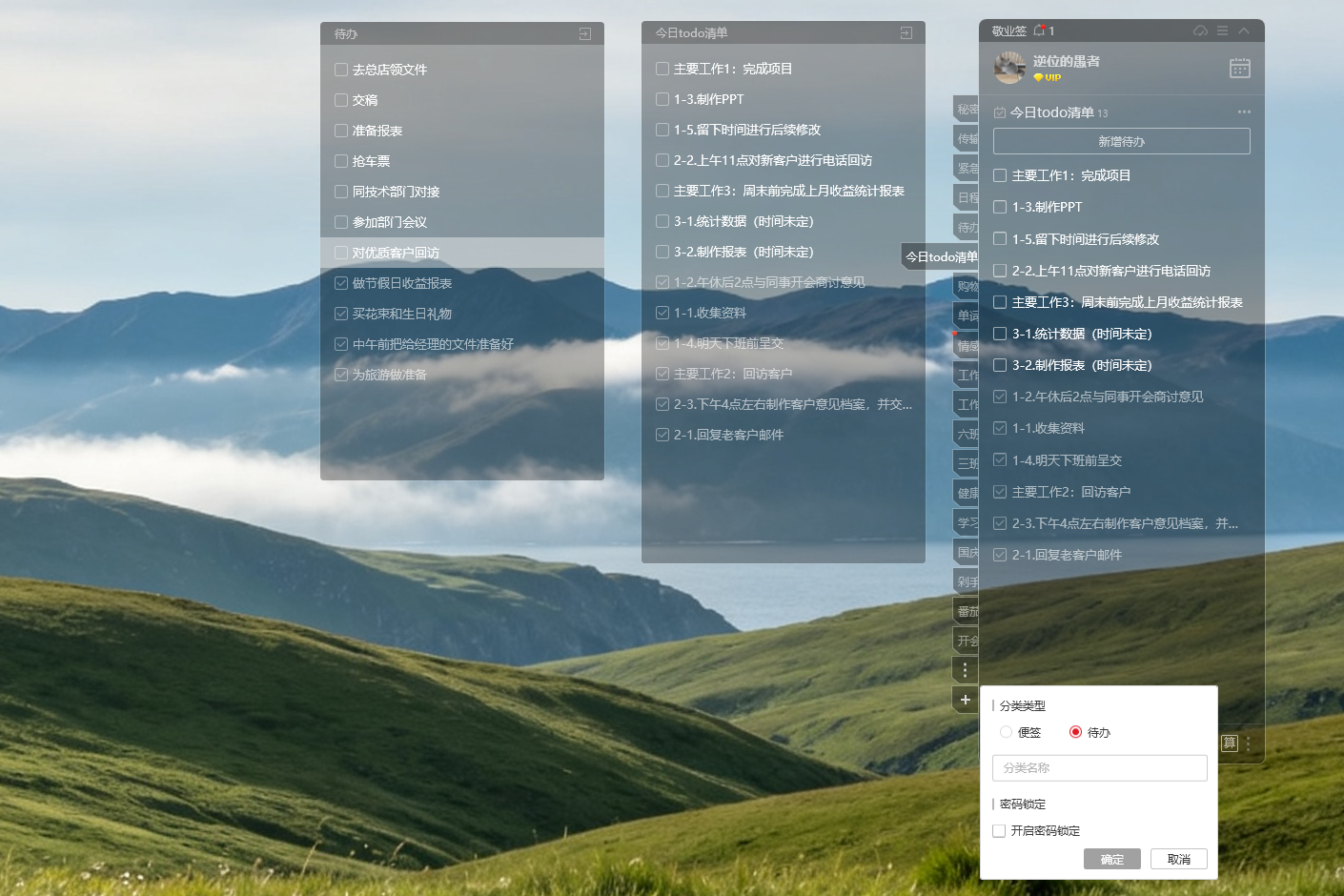Check 1-3.制作PPT in the 敬业签 panel
The height and width of the screenshot is (896, 1344).
pos(1000,207)
